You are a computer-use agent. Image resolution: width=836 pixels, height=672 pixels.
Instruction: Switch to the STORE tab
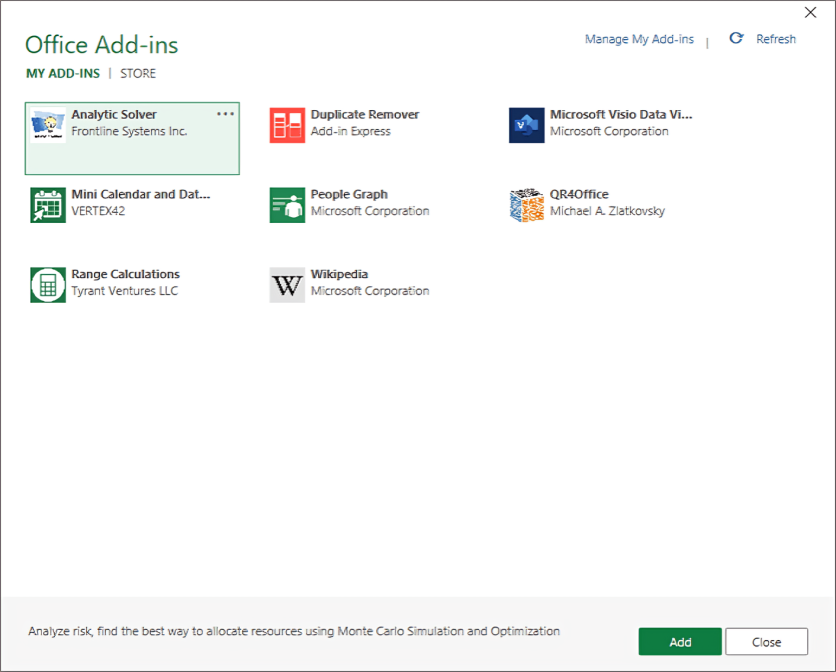click(x=138, y=74)
